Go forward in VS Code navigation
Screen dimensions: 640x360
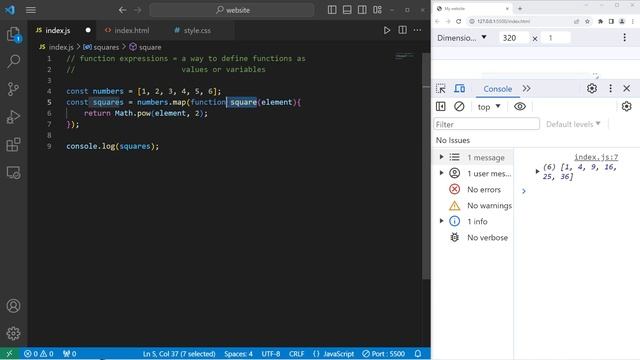click(138, 10)
